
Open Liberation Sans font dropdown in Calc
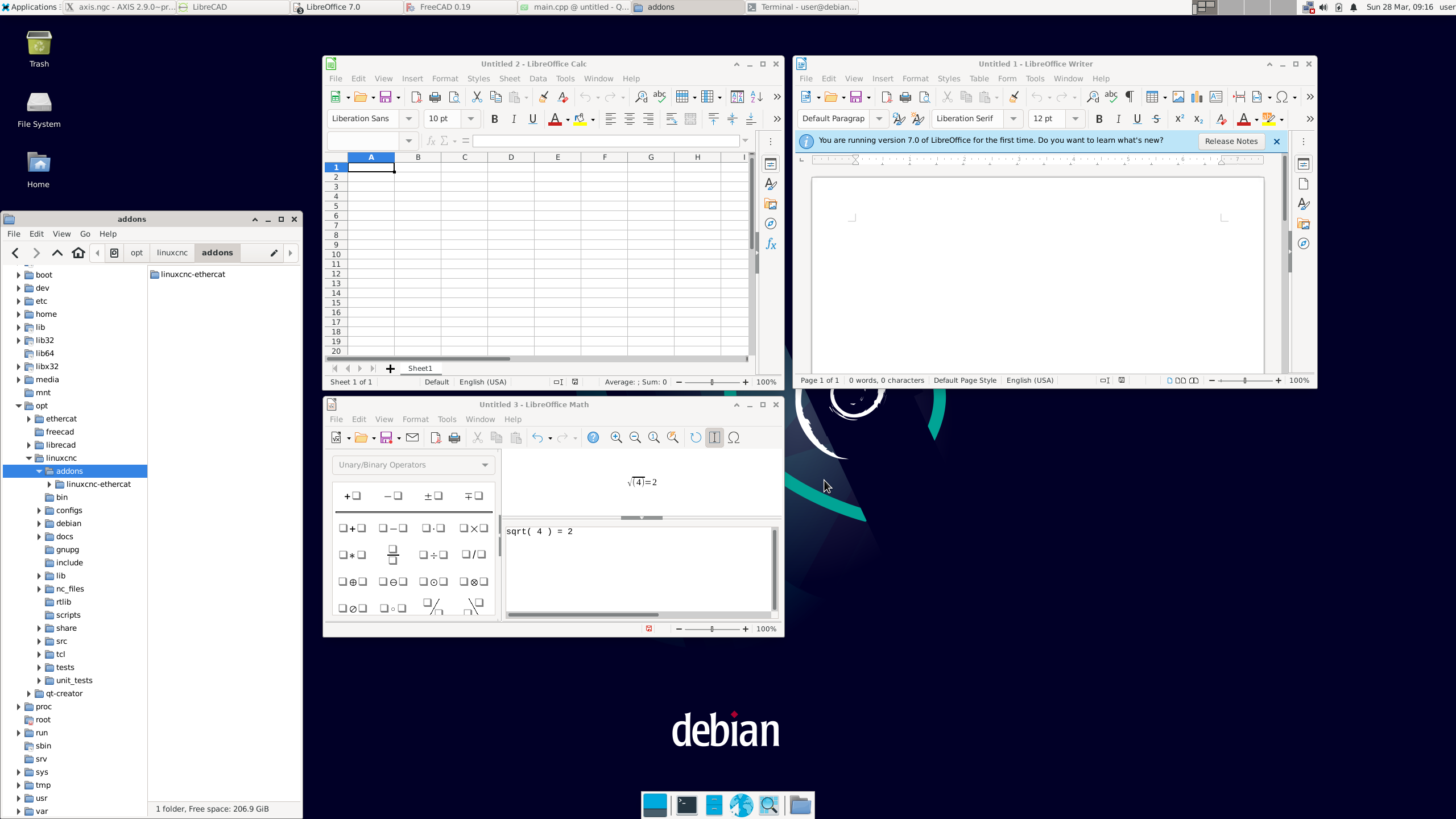[409, 119]
